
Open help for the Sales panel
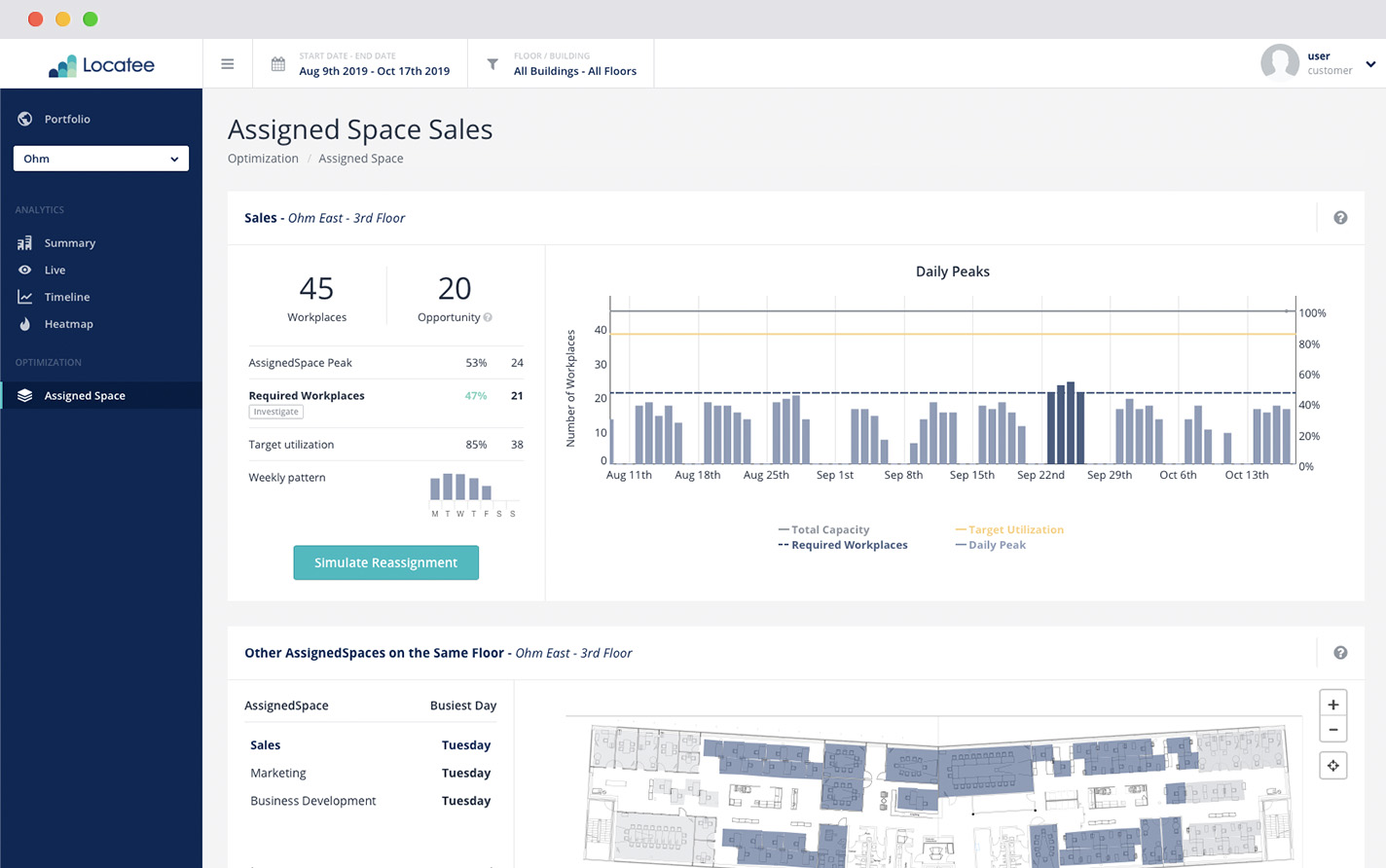pos(1340,218)
